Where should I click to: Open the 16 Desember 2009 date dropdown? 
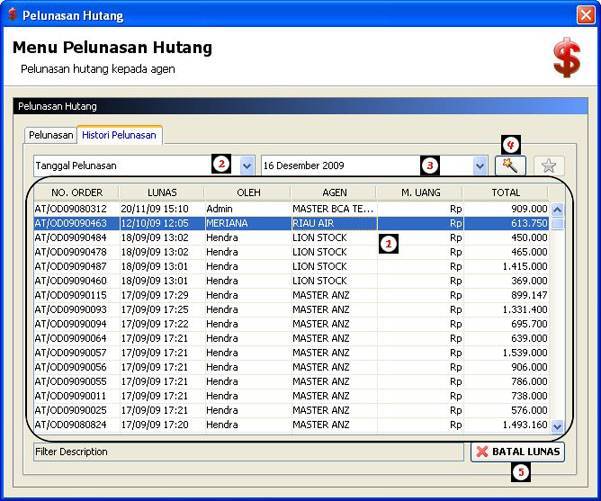(x=479, y=166)
